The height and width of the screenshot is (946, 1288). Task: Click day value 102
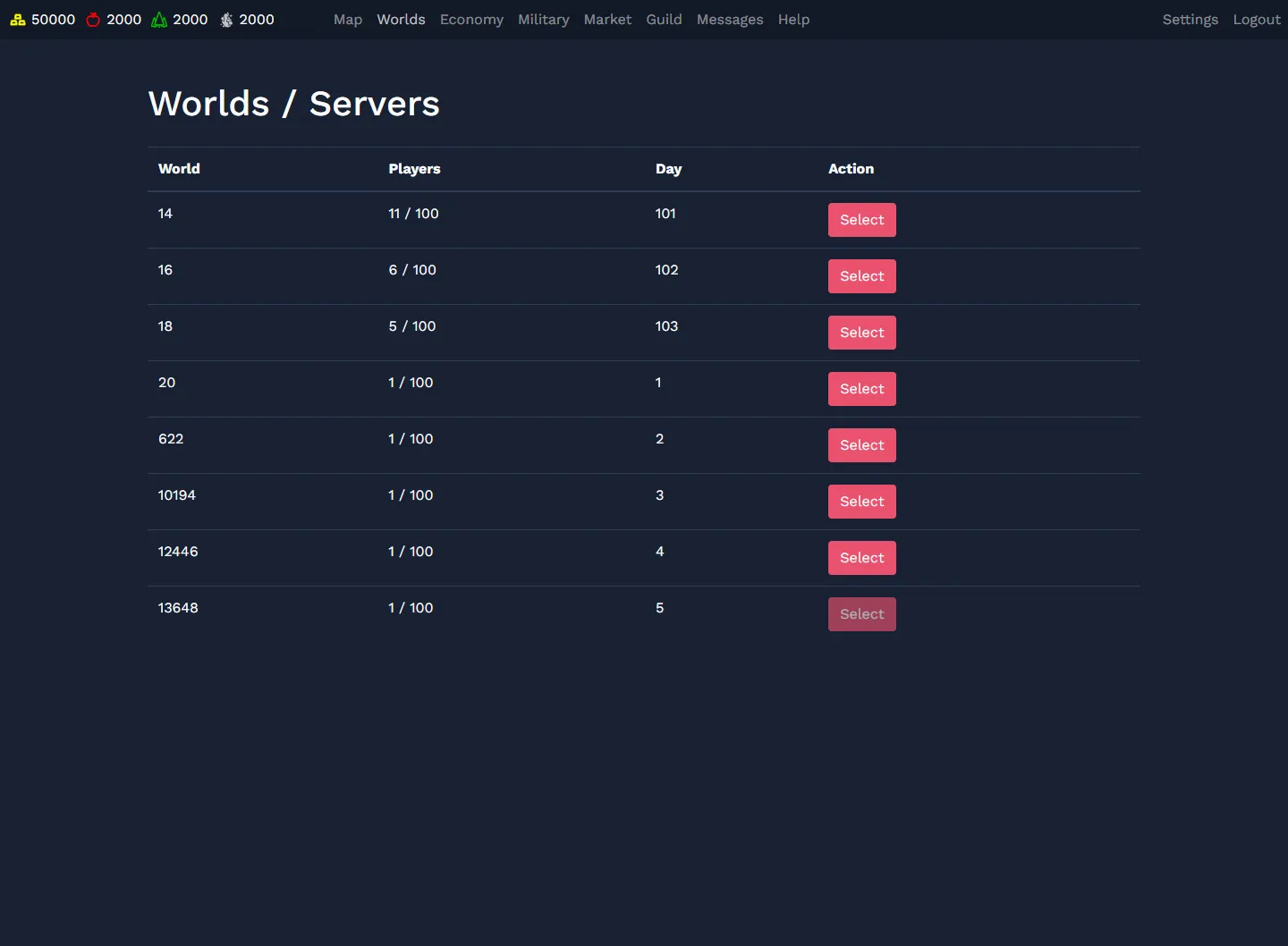pyautogui.click(x=666, y=270)
